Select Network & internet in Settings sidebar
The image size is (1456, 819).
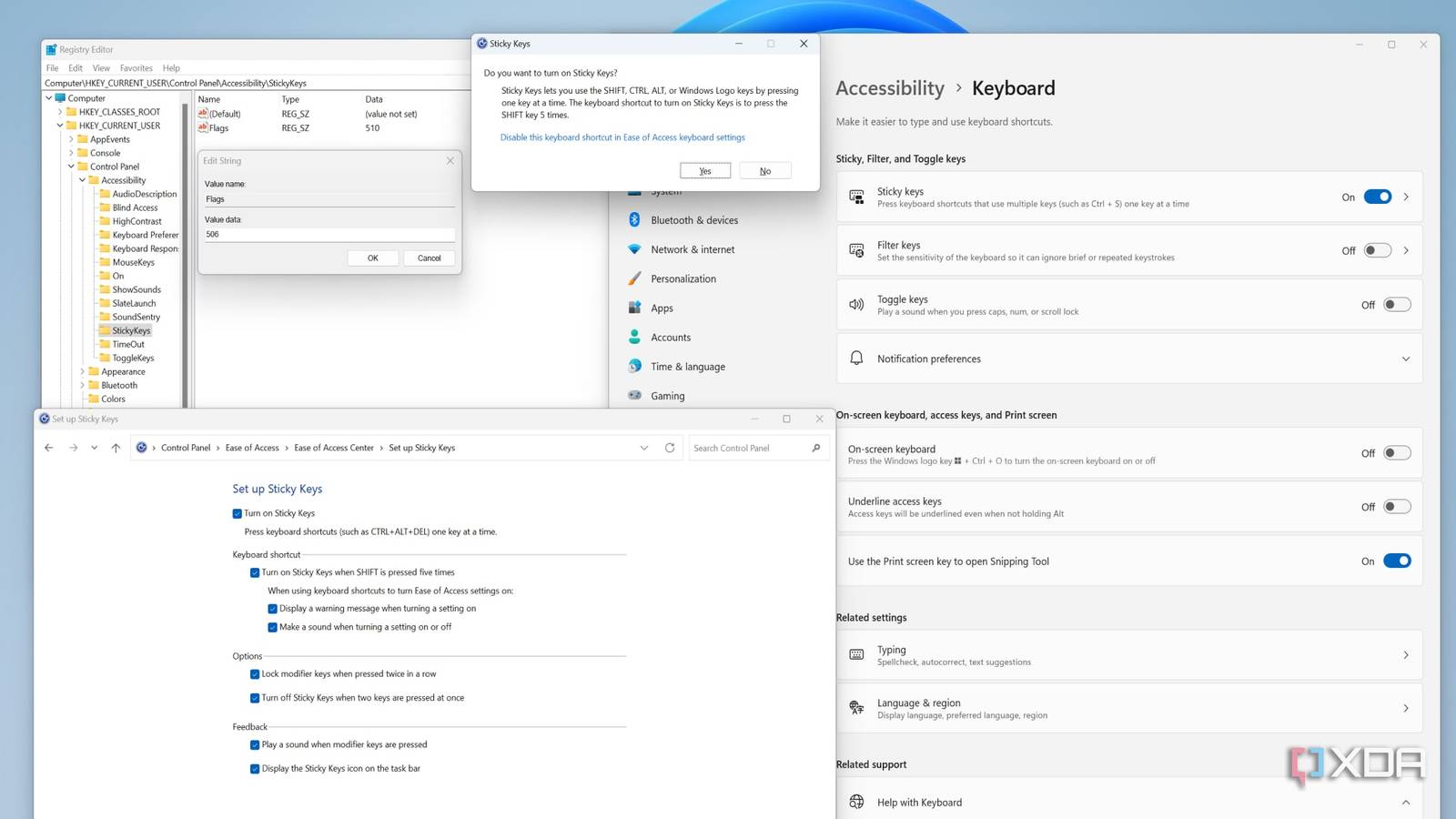tap(693, 248)
